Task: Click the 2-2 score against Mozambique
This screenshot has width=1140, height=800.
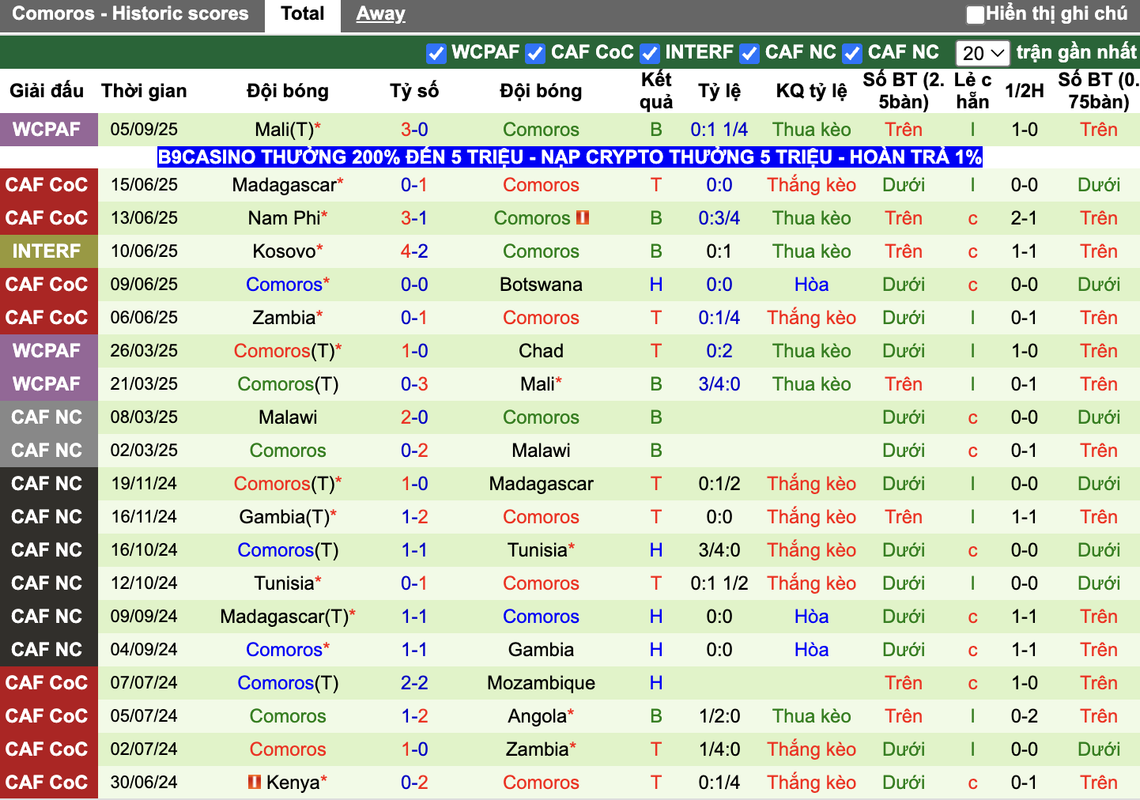Action: coord(414,683)
